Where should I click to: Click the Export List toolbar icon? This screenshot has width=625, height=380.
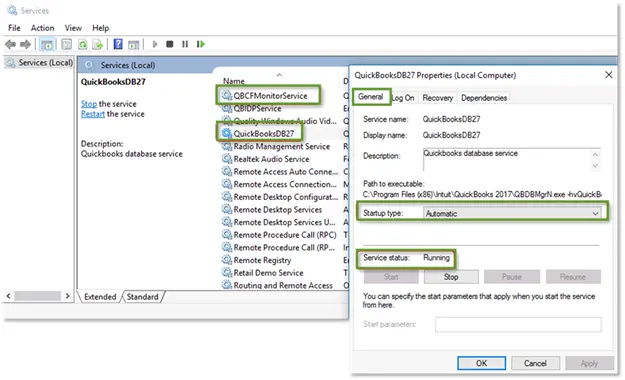click(x=98, y=44)
